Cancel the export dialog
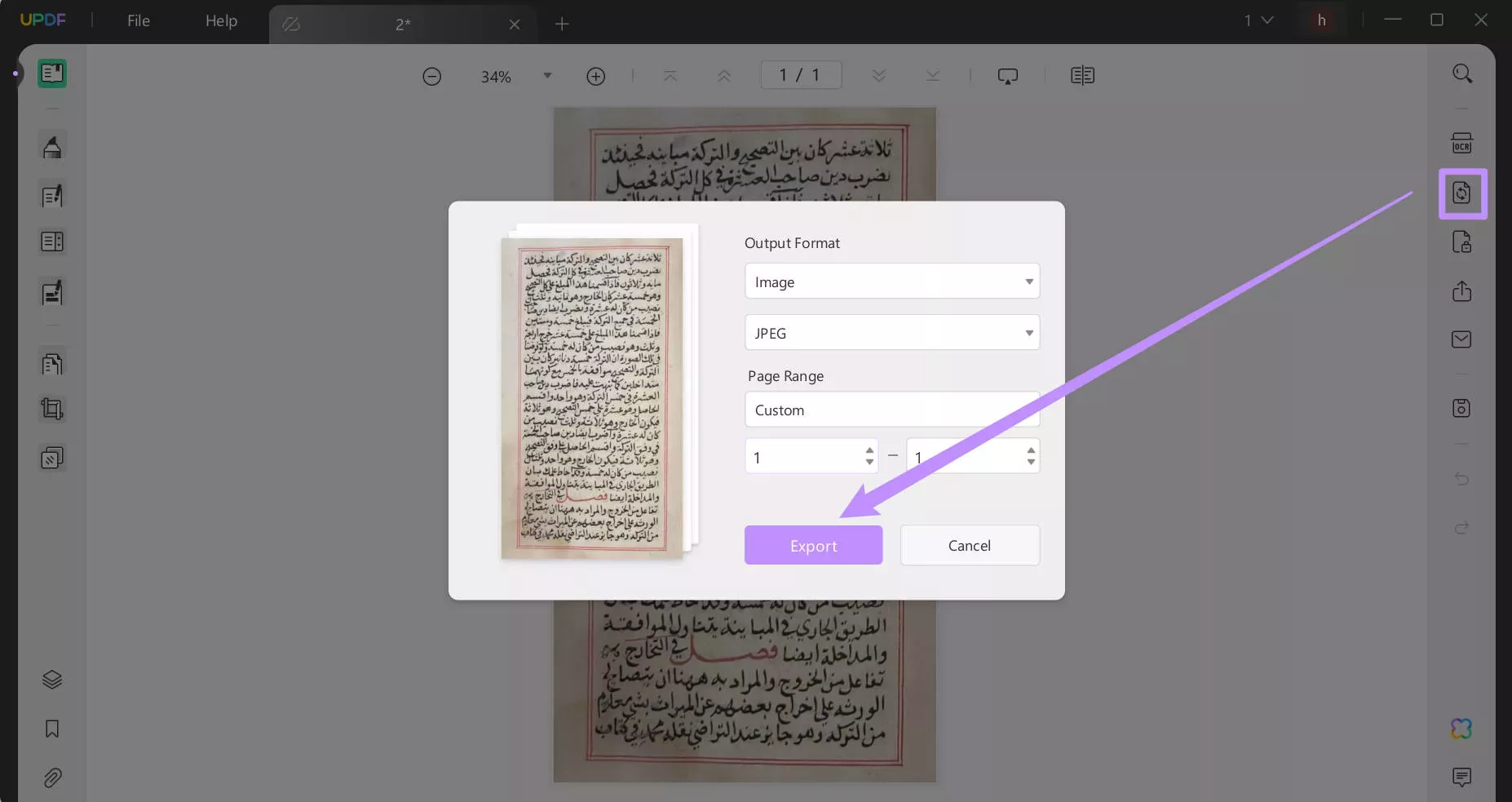The width and height of the screenshot is (1512, 802). coord(970,545)
